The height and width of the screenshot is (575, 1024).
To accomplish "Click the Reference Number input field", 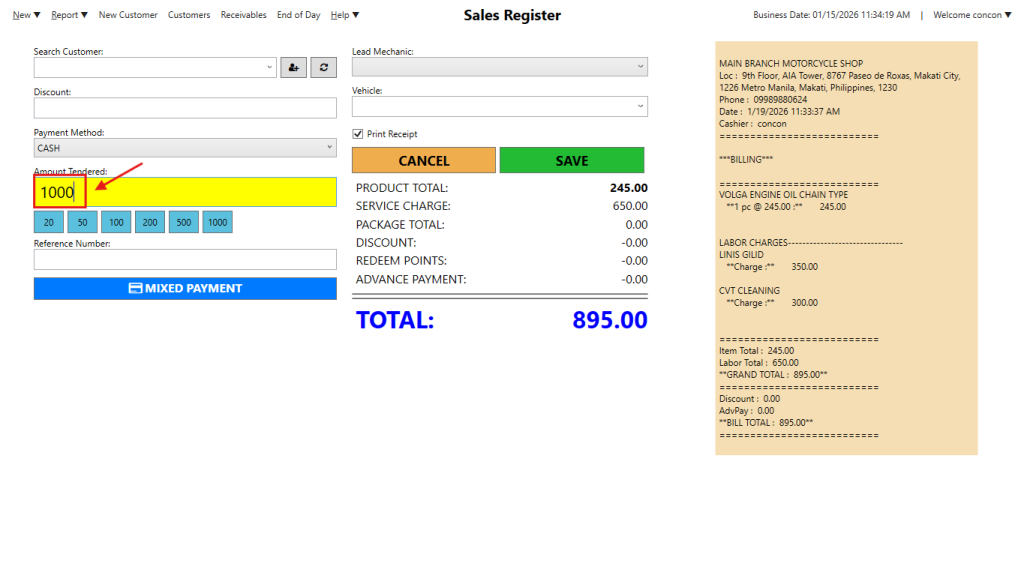I will pyautogui.click(x=185, y=259).
